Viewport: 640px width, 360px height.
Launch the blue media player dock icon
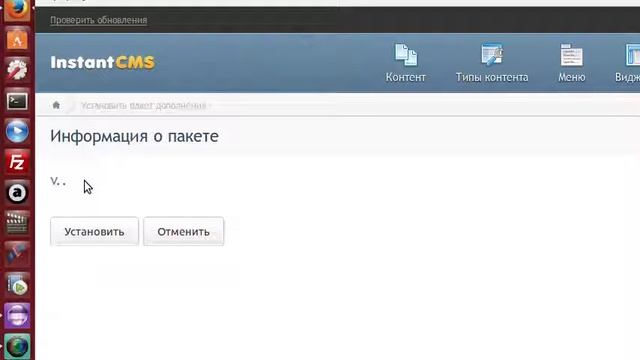coord(17,131)
